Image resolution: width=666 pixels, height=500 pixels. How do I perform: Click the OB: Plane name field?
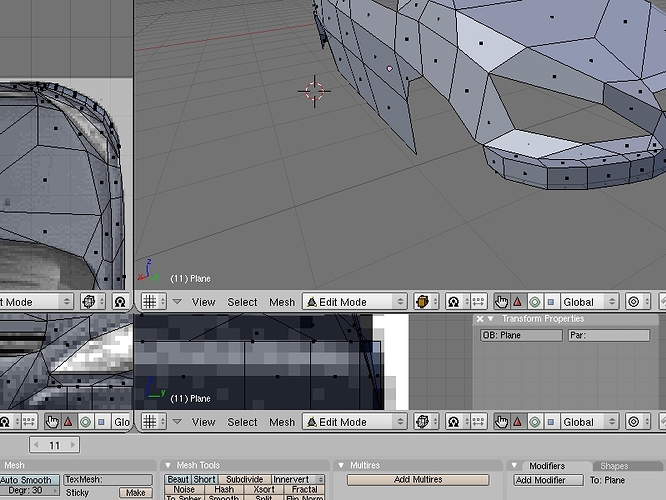[521, 336]
